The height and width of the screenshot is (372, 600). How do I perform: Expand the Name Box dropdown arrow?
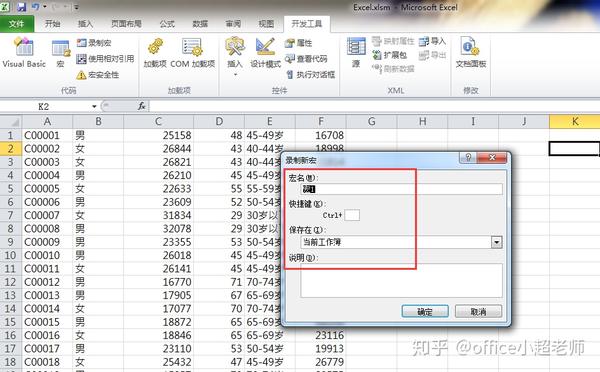(x=94, y=106)
